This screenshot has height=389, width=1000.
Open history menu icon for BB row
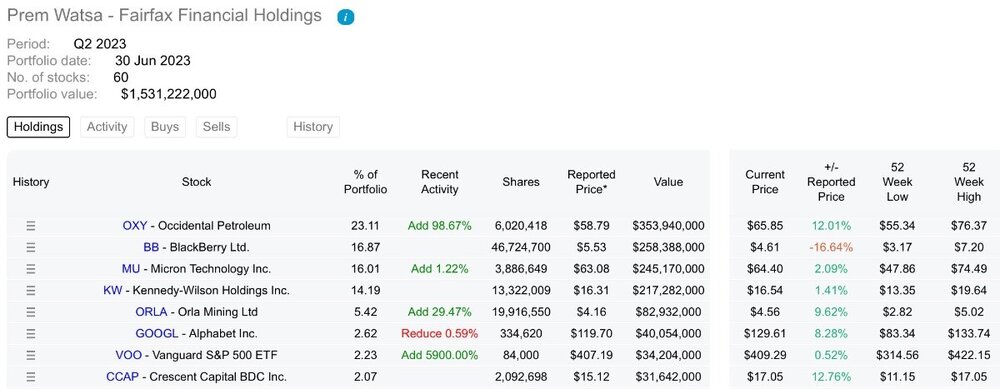(31, 247)
